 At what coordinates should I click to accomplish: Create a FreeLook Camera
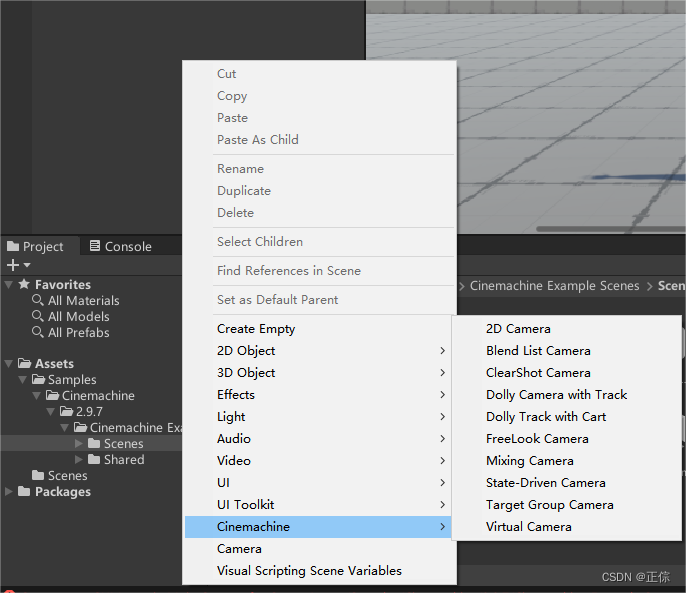point(567,439)
